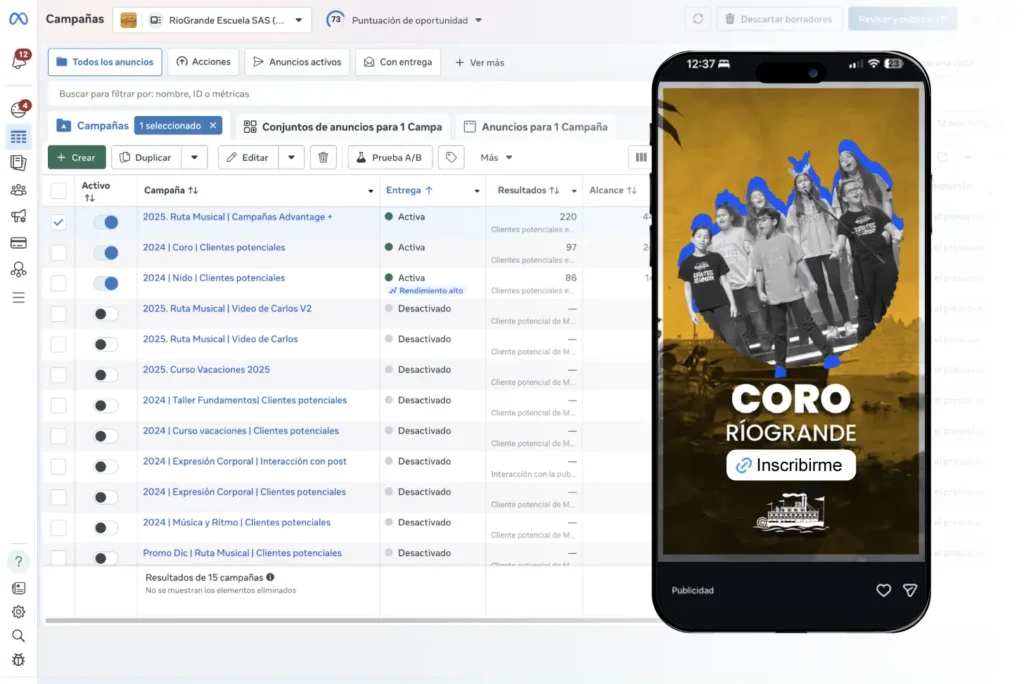Open the settings gear in sidebar
Screen dimensions: 1024x684
18,612
